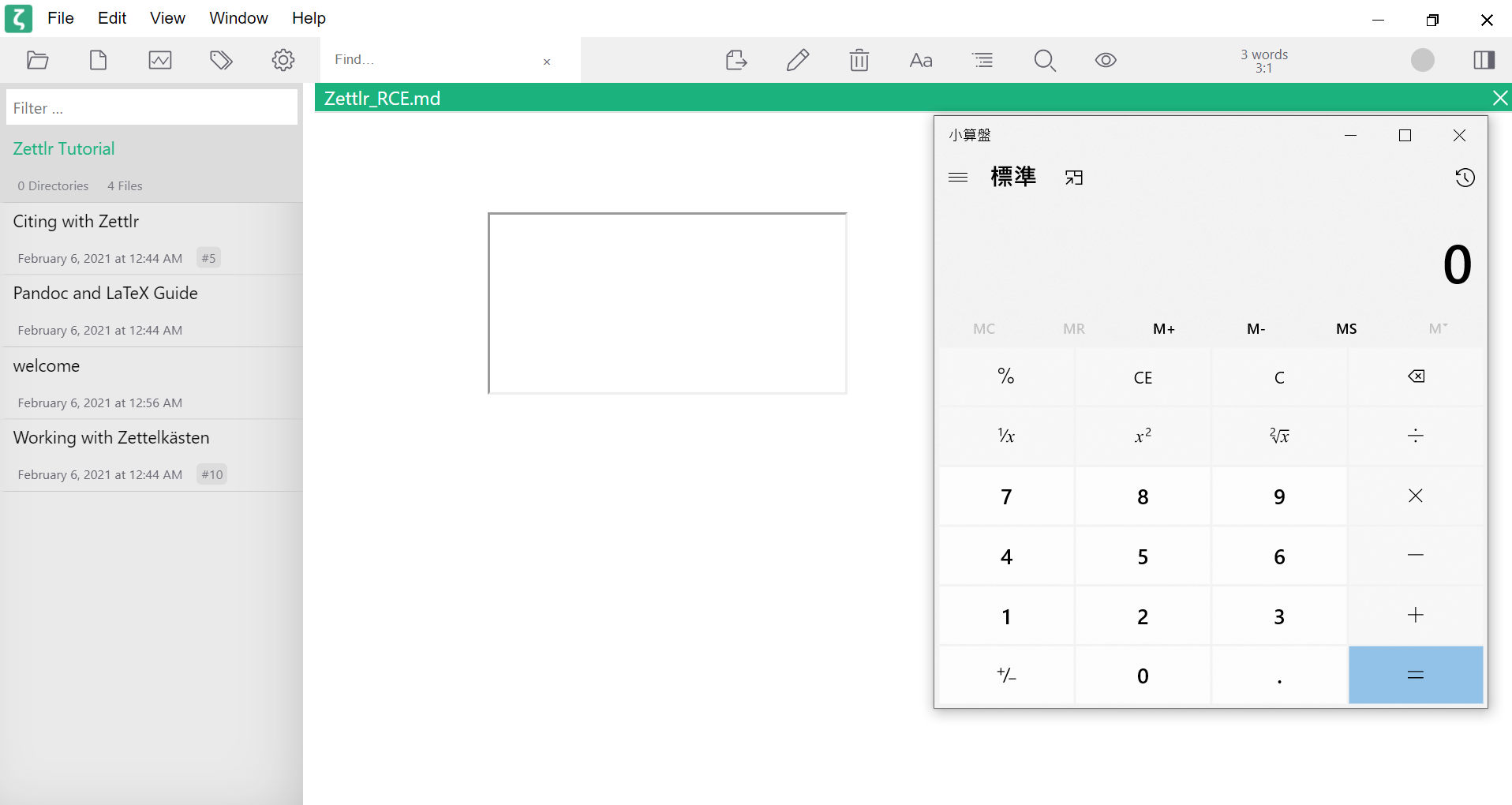This screenshot has width=1512, height=805.
Task: Click the calculator result display 0
Action: point(1457,264)
